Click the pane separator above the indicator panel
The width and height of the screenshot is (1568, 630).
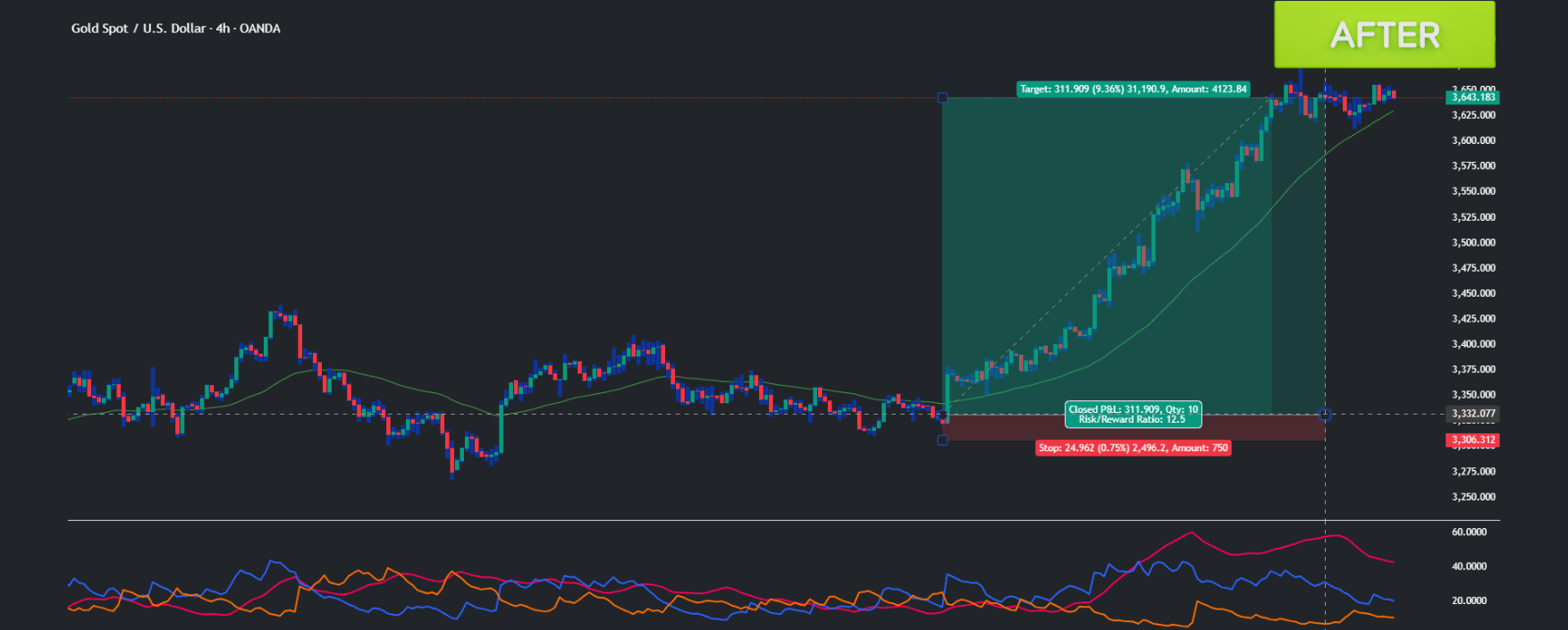click(783, 520)
